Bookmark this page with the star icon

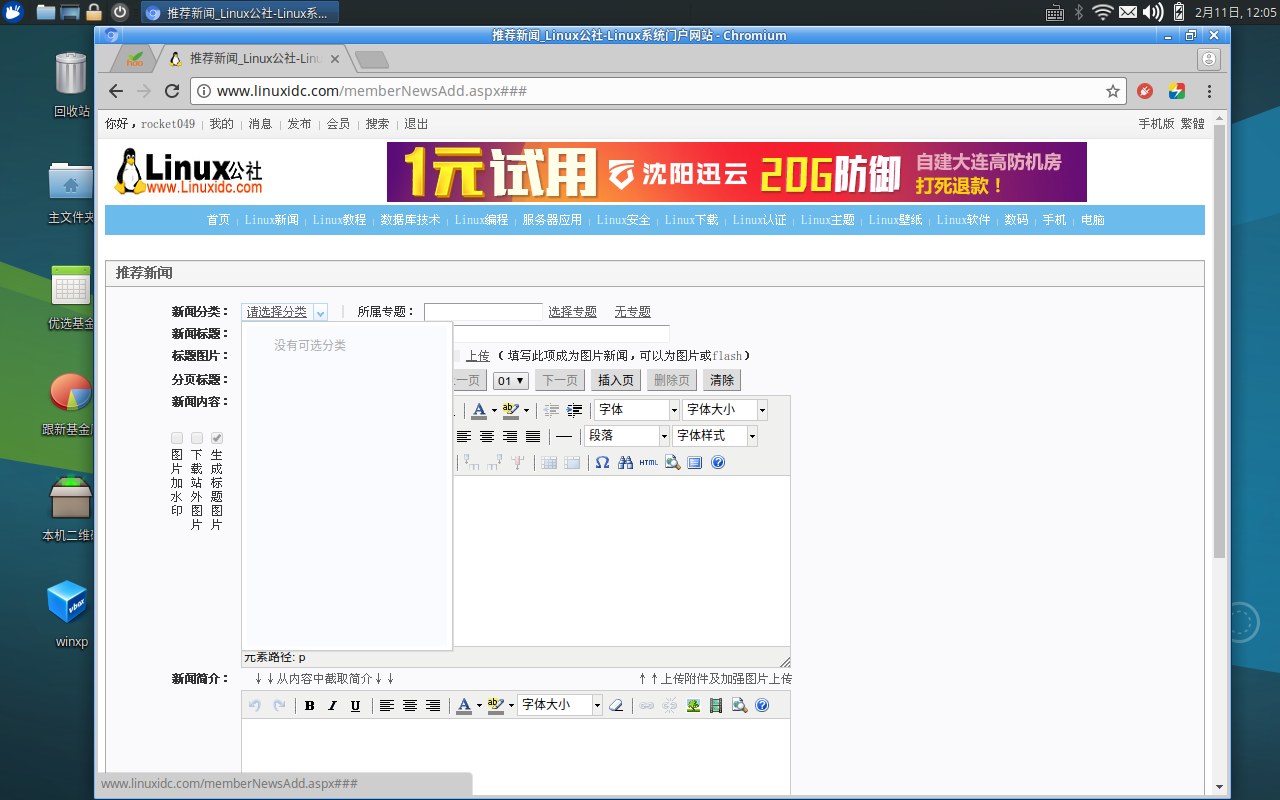pyautogui.click(x=1113, y=91)
